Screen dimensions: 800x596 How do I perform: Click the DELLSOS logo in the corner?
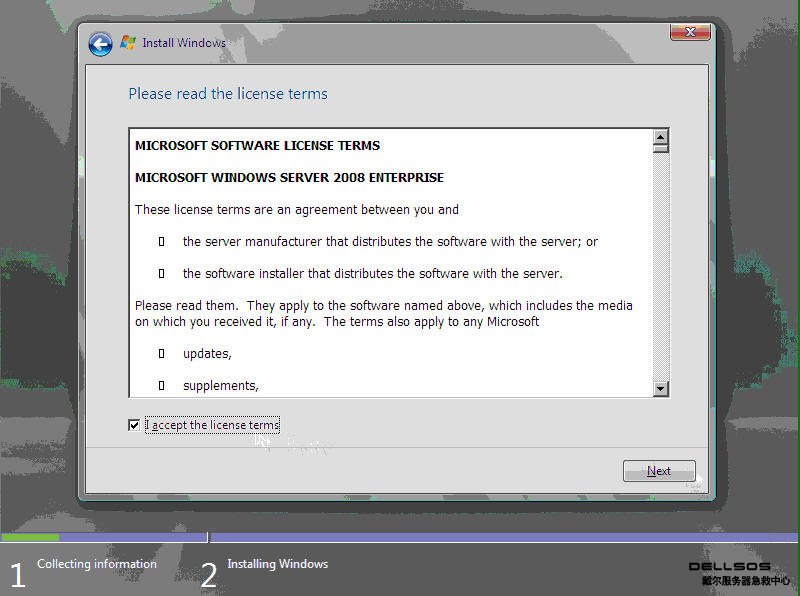click(x=739, y=574)
